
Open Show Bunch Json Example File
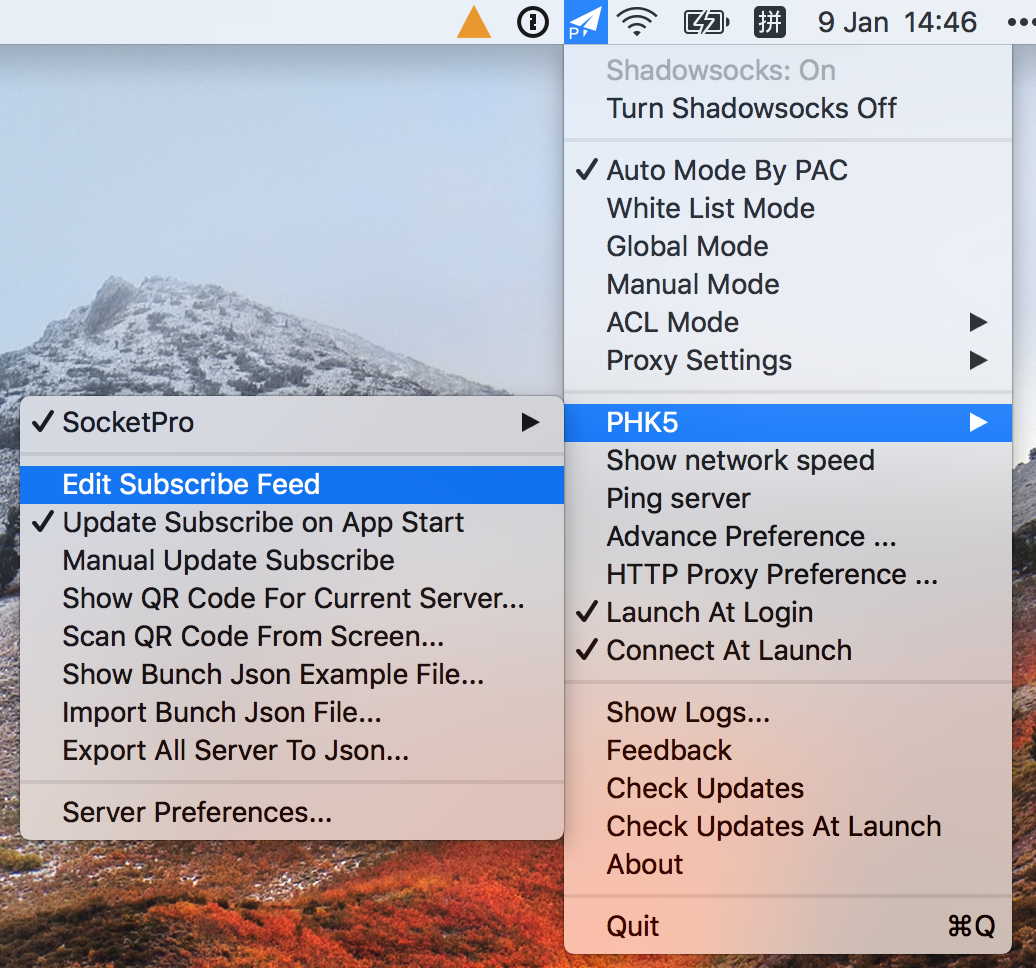[292, 675]
